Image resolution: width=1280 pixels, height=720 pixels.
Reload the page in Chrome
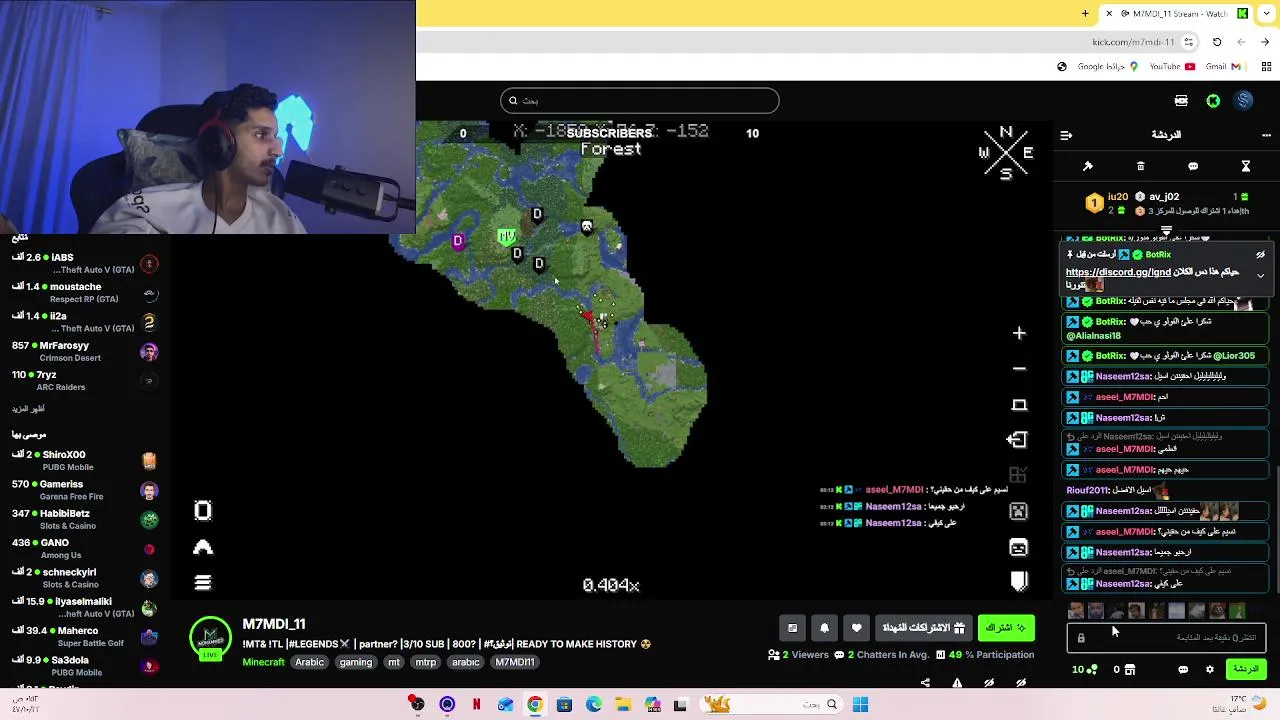coord(1217,42)
